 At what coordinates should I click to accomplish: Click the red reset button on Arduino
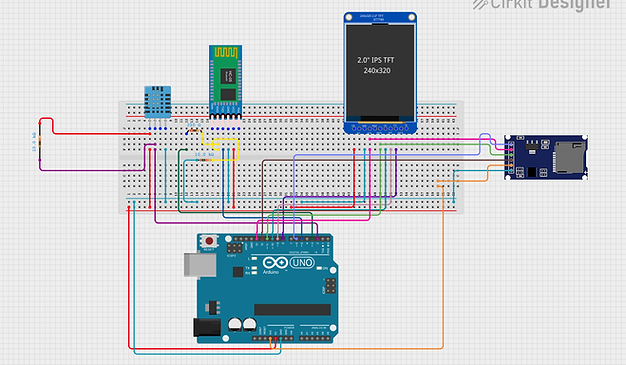tap(209, 241)
